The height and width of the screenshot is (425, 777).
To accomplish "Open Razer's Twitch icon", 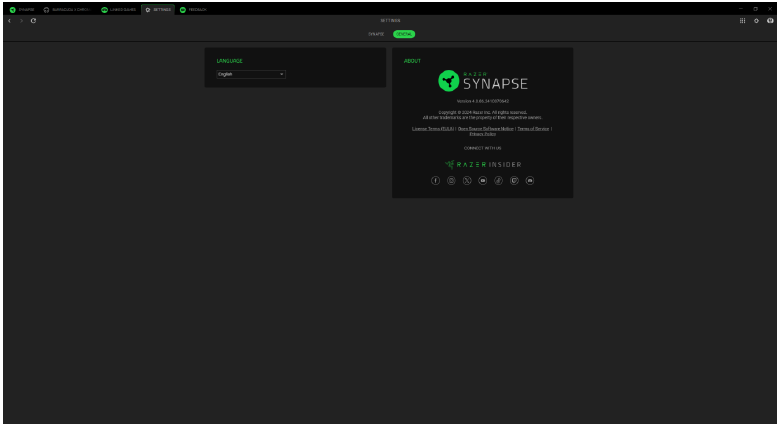I will click(x=514, y=181).
